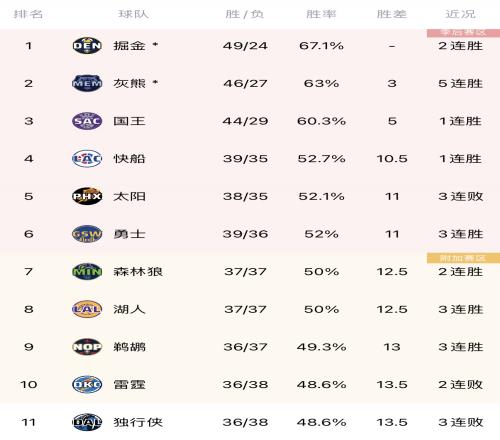Click the 排名 column header
This screenshot has height=440, width=500.
click(28, 14)
